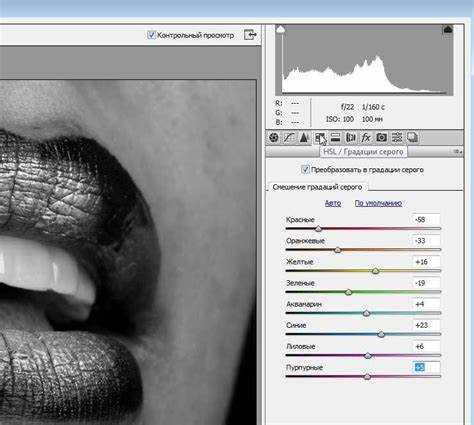Open the panel options menu arrow
This screenshot has width=474, height=425.
(458, 152)
